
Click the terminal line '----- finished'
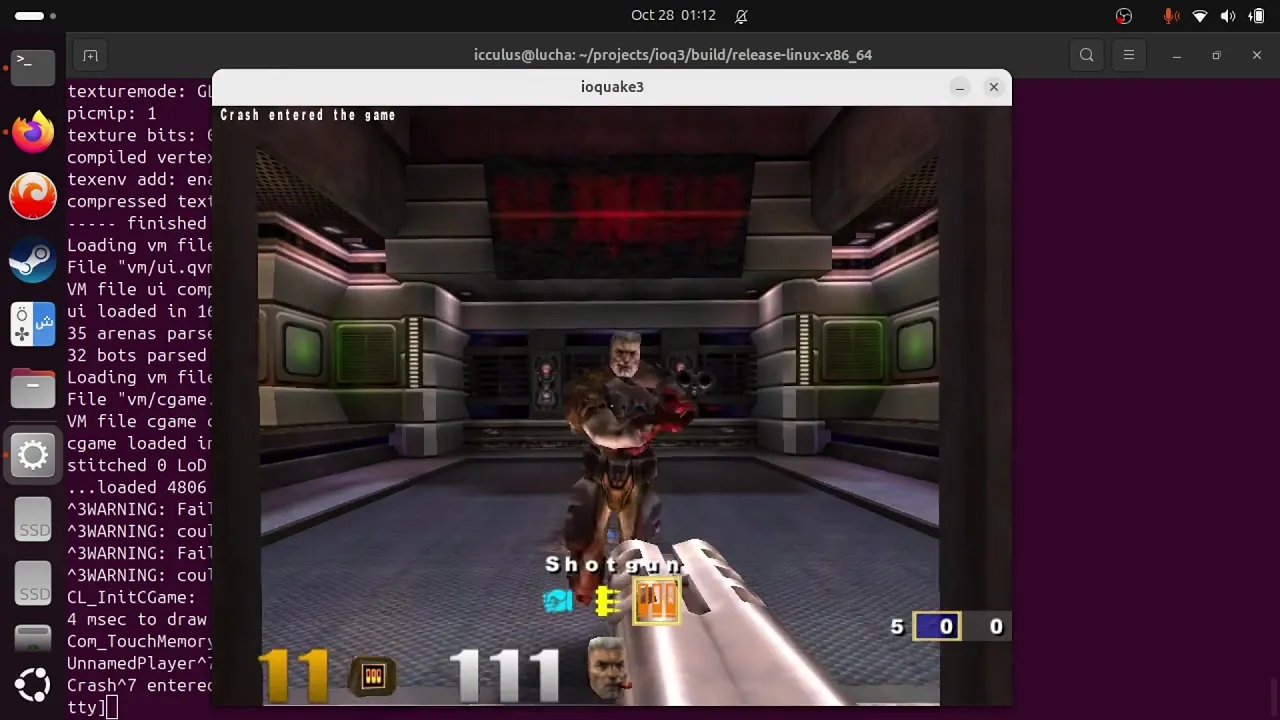(x=137, y=223)
